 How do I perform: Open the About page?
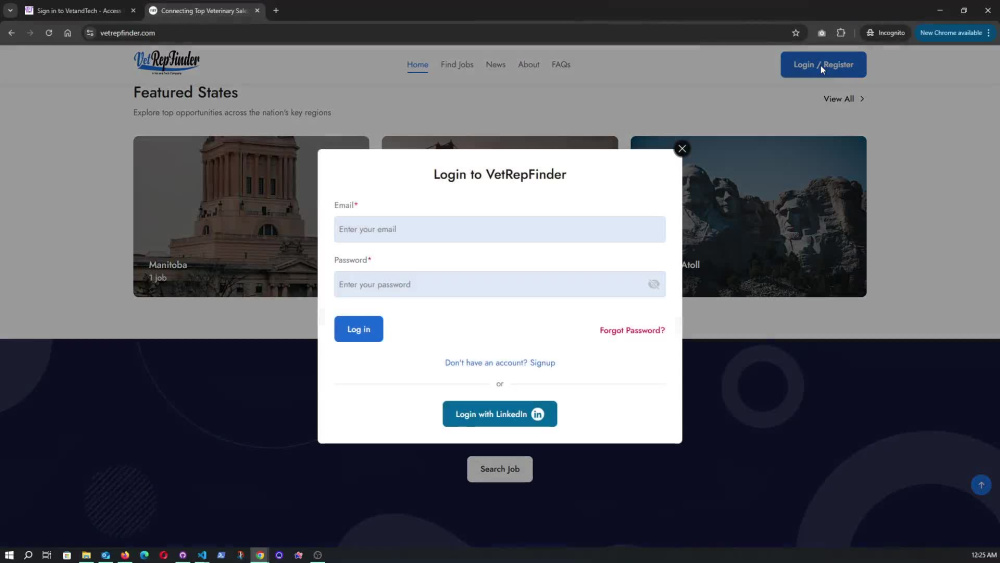(x=529, y=64)
